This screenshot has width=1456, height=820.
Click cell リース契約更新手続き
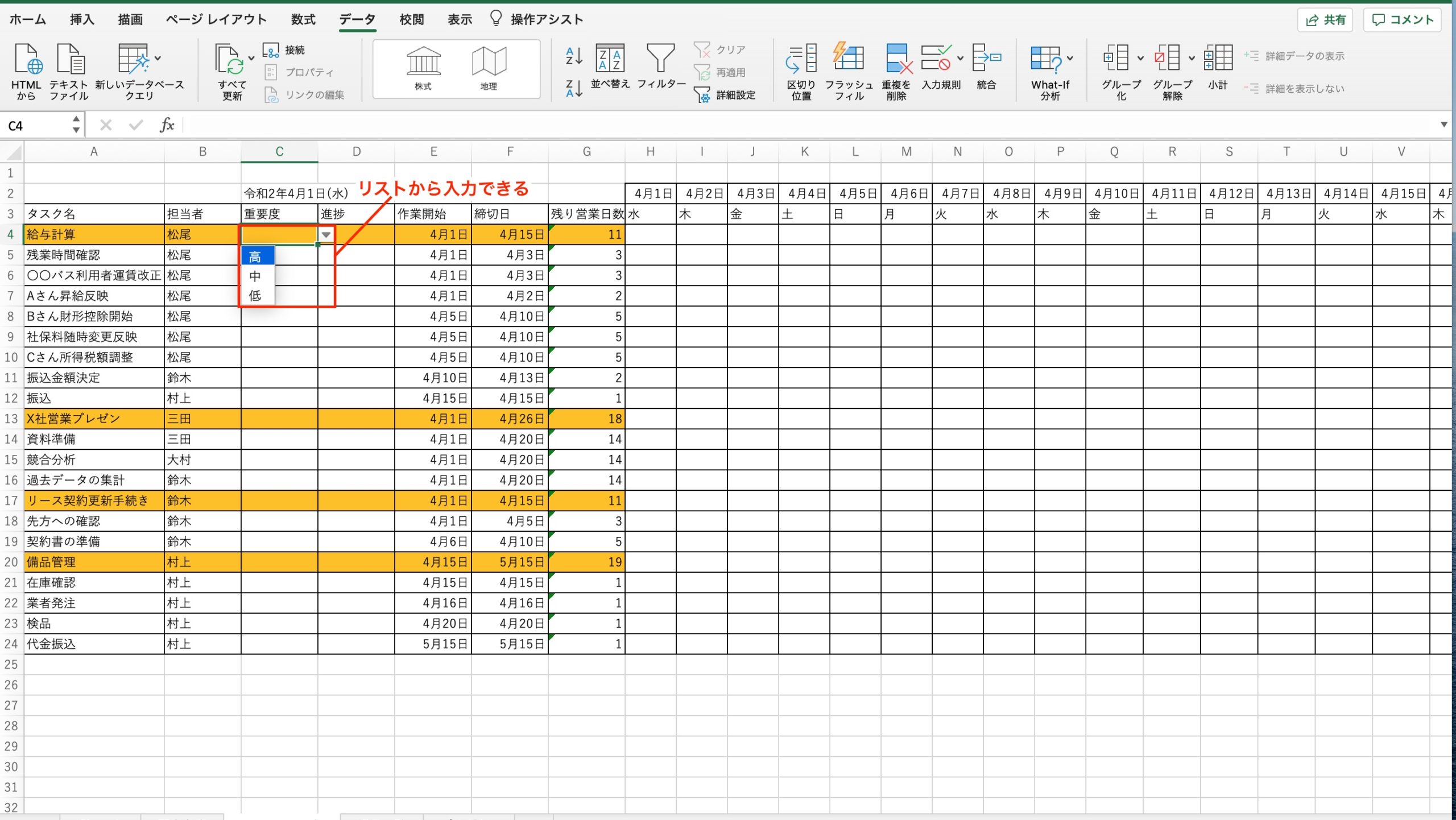pos(94,501)
